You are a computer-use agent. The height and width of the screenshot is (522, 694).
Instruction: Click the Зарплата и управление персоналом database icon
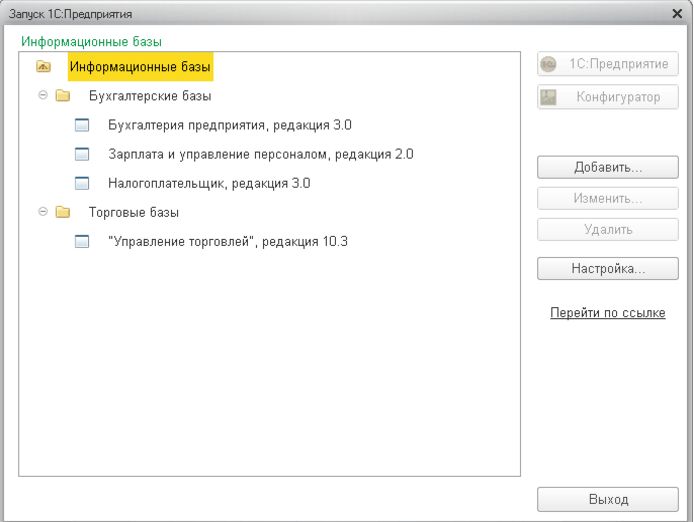[82, 154]
